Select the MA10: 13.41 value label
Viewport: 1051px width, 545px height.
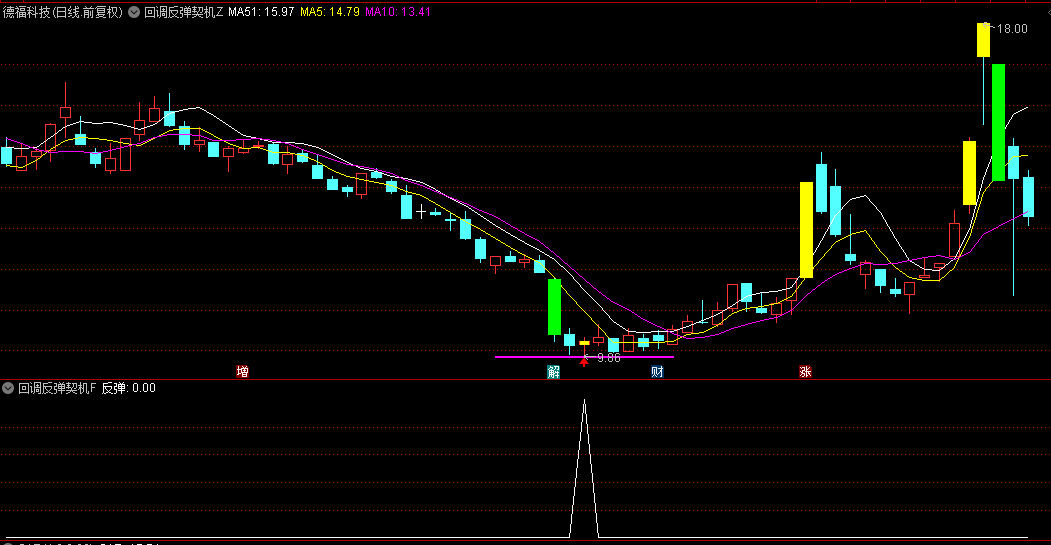point(397,12)
